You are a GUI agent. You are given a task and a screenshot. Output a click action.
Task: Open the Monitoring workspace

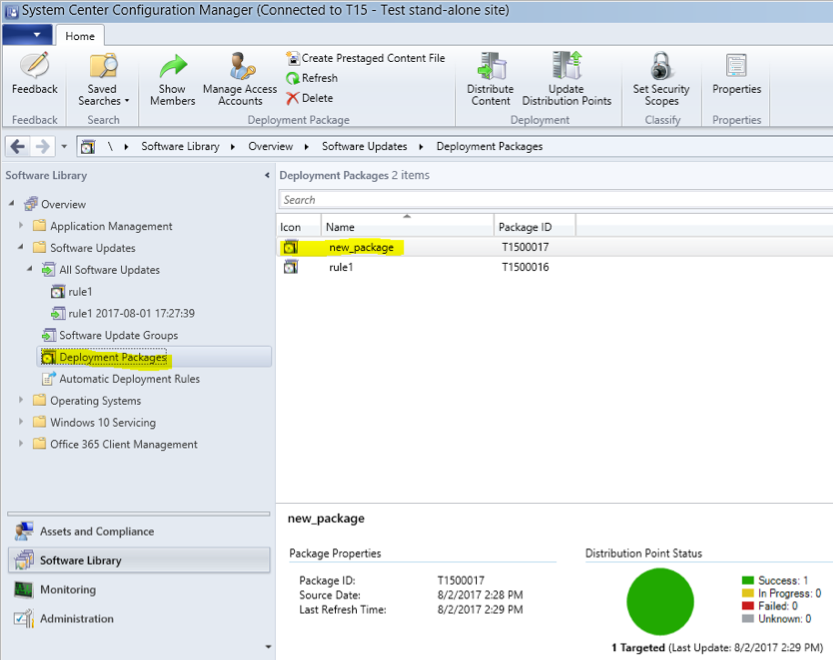(68, 590)
